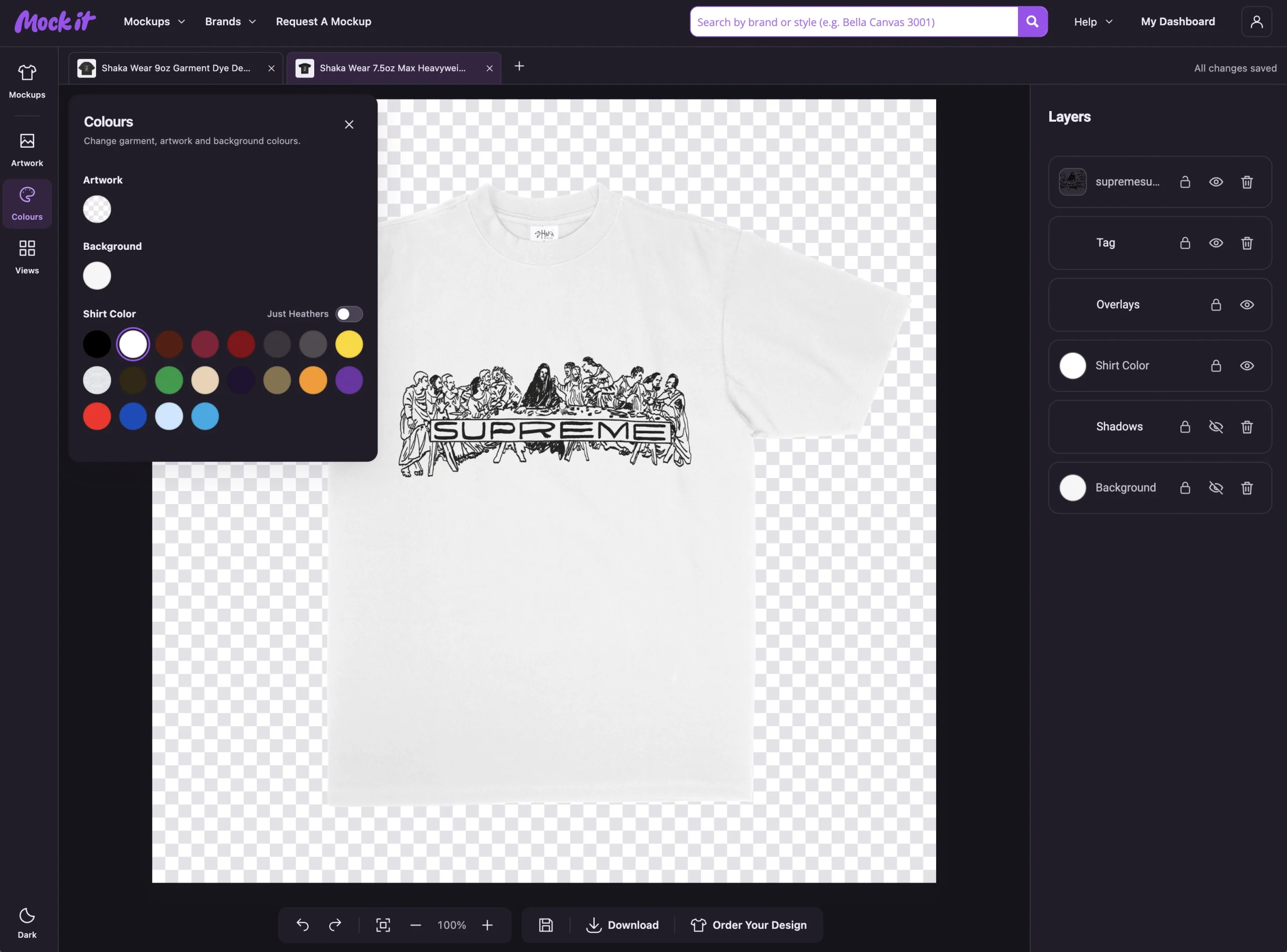Click the undo arrow
Image resolution: width=1287 pixels, height=952 pixels.
pos(303,925)
